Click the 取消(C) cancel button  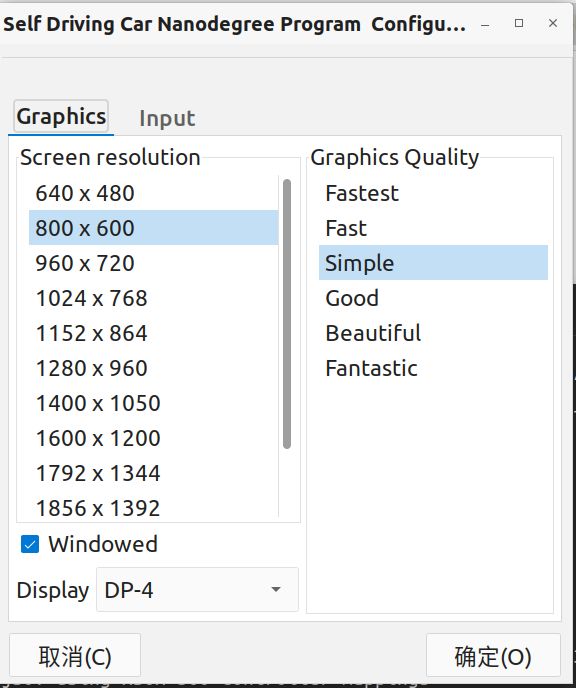tap(75, 656)
